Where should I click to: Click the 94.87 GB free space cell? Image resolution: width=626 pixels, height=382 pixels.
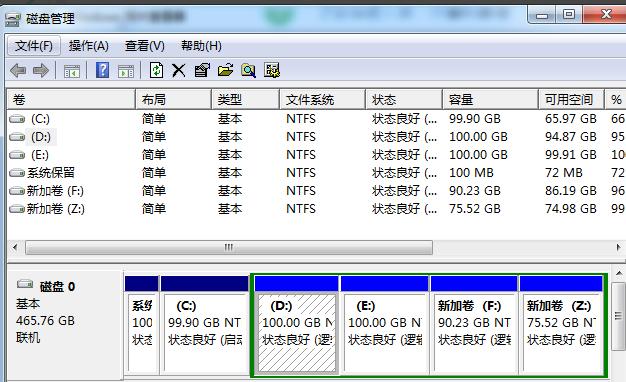point(571,137)
